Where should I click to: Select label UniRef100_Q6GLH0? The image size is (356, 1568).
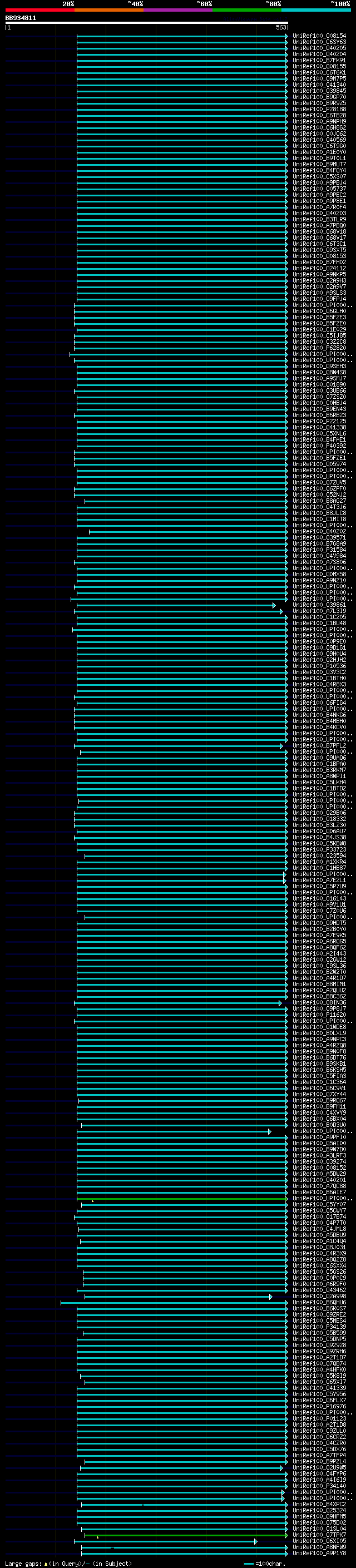[x=319, y=311]
